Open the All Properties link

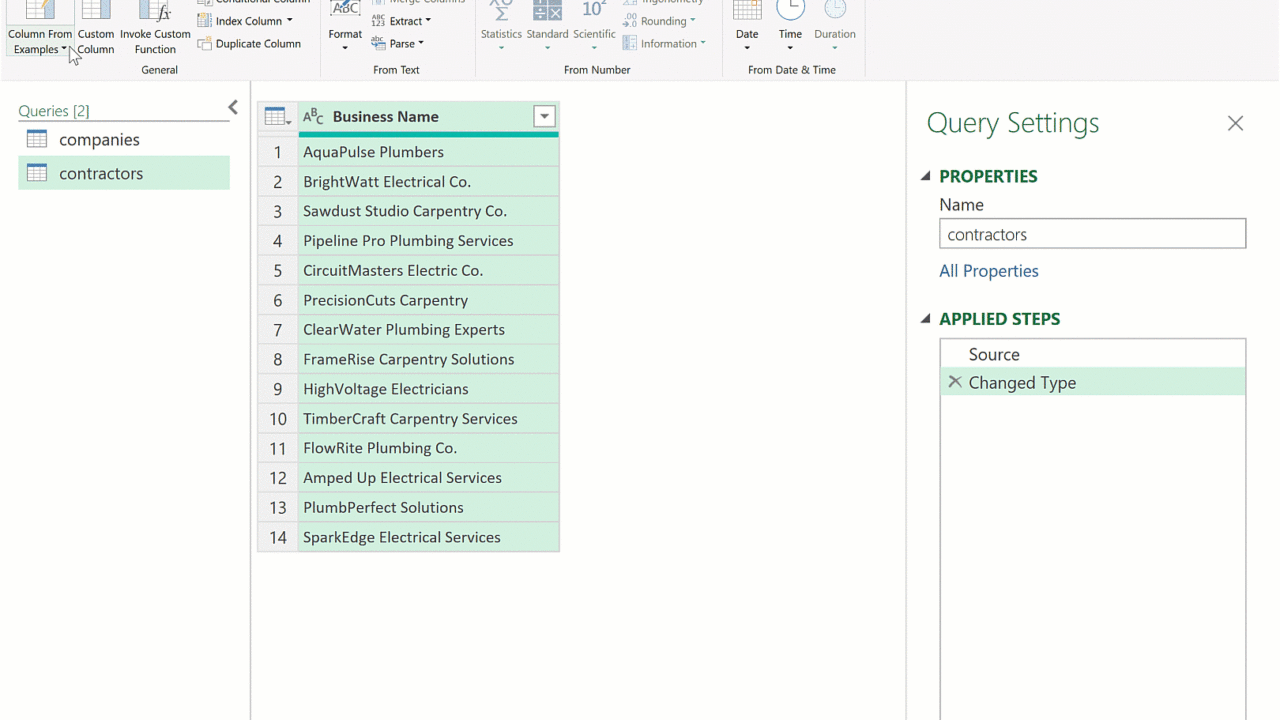pos(988,271)
